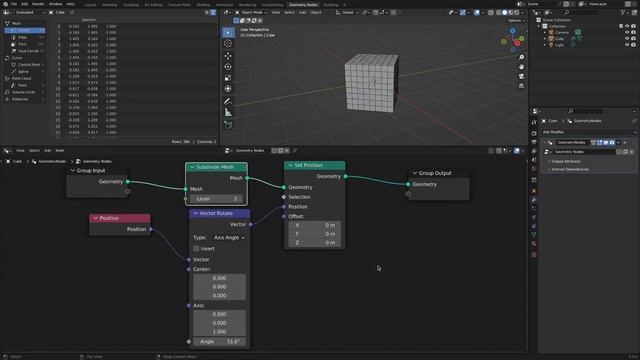Open the Window menu

pos(56,4)
